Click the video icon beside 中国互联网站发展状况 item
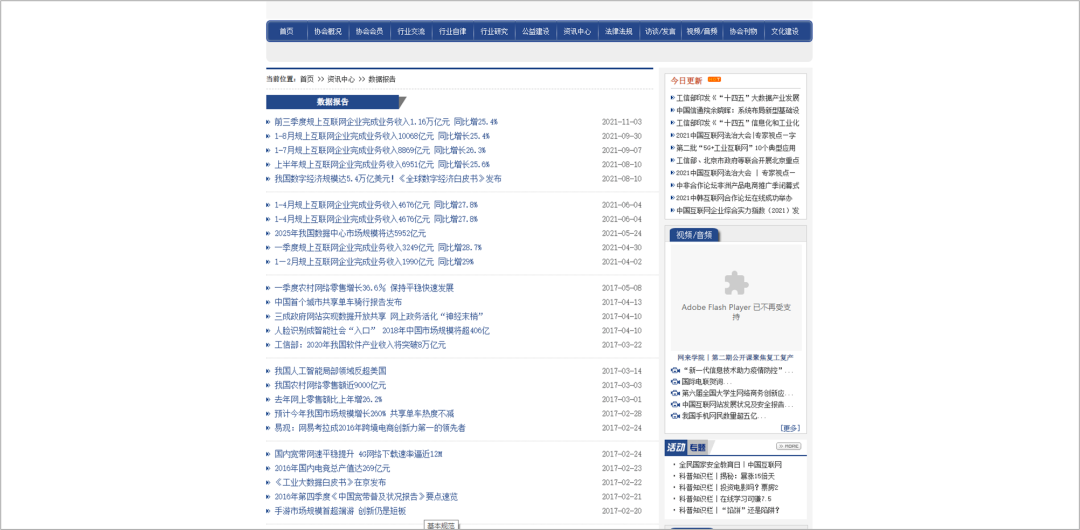Screen dimensions: 1080x530 coord(676,404)
